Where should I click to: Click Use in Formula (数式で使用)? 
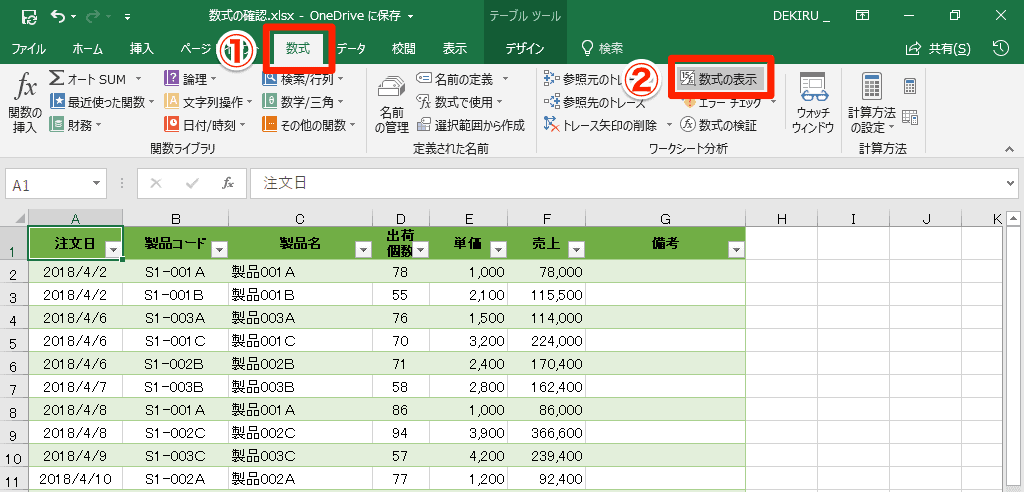pos(460,102)
